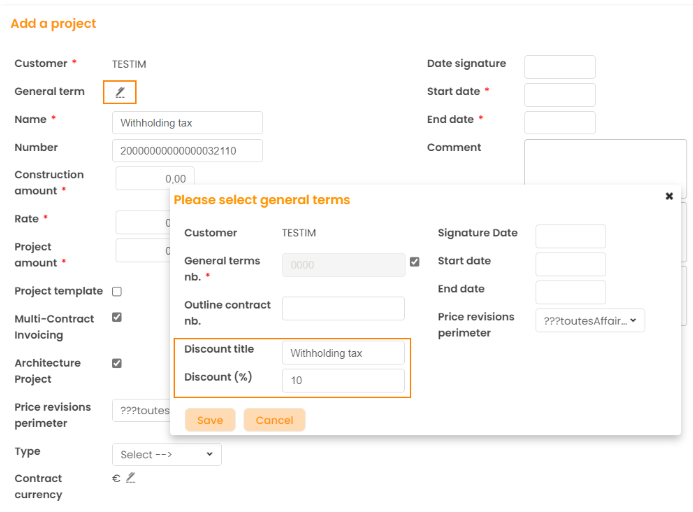Click the Discount title field
The image size is (693, 512).
click(343, 353)
